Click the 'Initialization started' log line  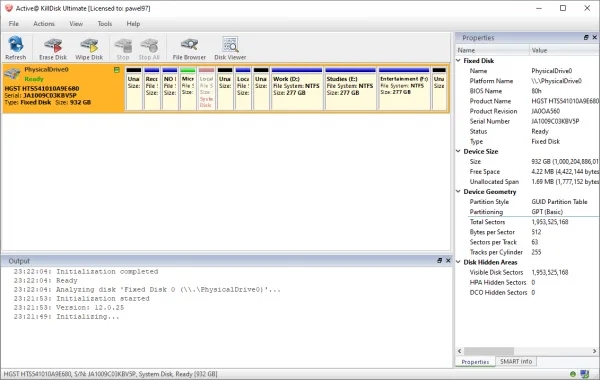tap(82, 298)
